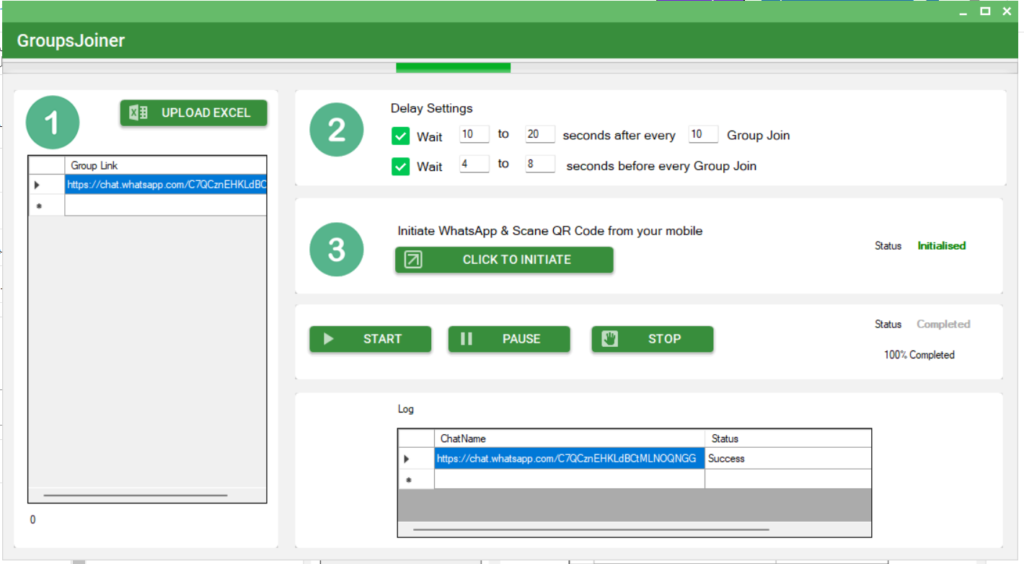
Task: Click the Log section label
Action: (x=406, y=409)
